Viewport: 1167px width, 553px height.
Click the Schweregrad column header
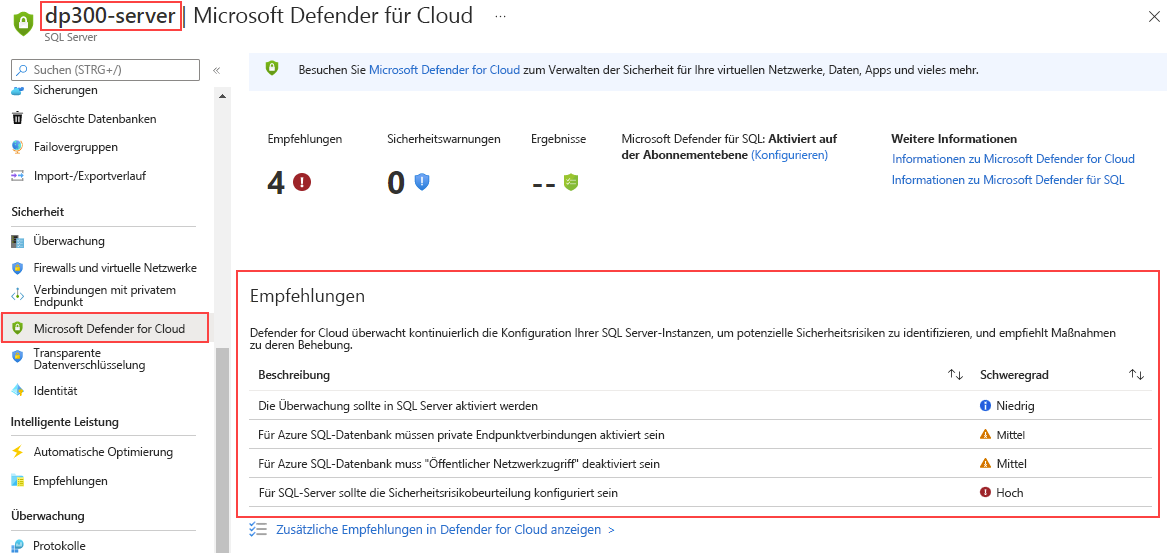[x=1014, y=375]
